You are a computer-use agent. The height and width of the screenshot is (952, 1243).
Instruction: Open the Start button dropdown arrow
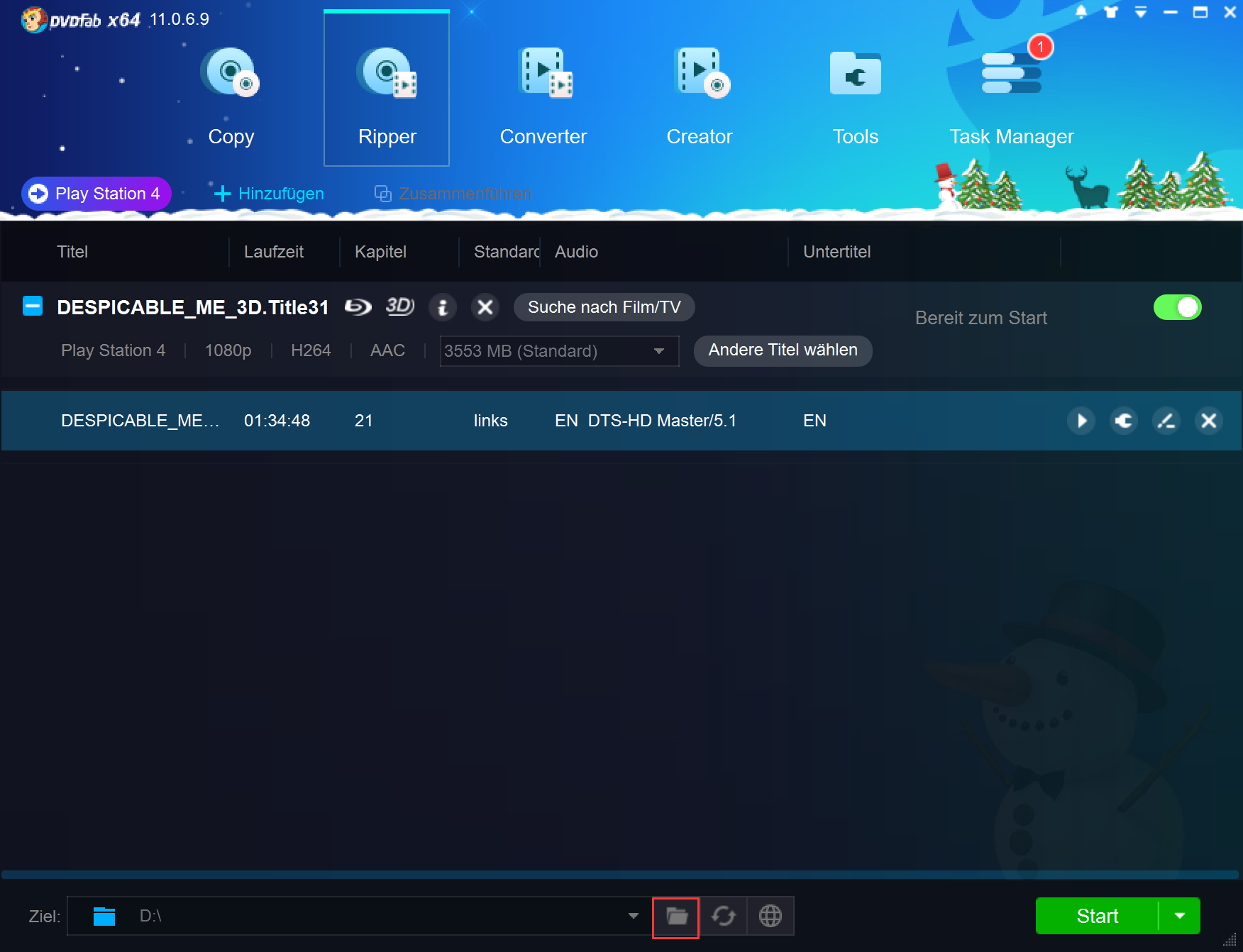(x=1180, y=916)
